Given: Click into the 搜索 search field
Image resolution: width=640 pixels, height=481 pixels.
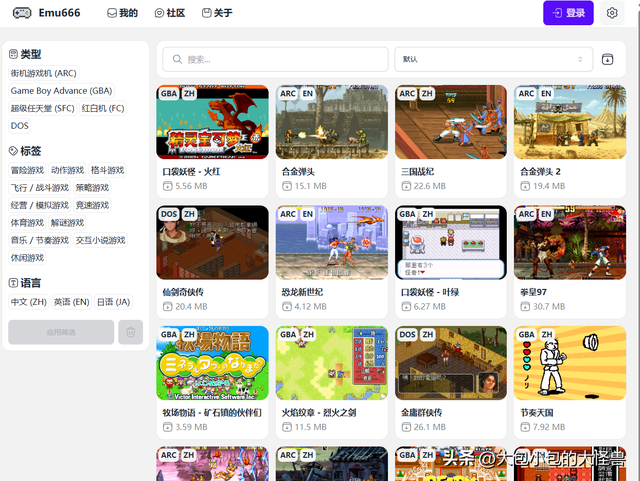Looking at the screenshot, I should point(275,59).
